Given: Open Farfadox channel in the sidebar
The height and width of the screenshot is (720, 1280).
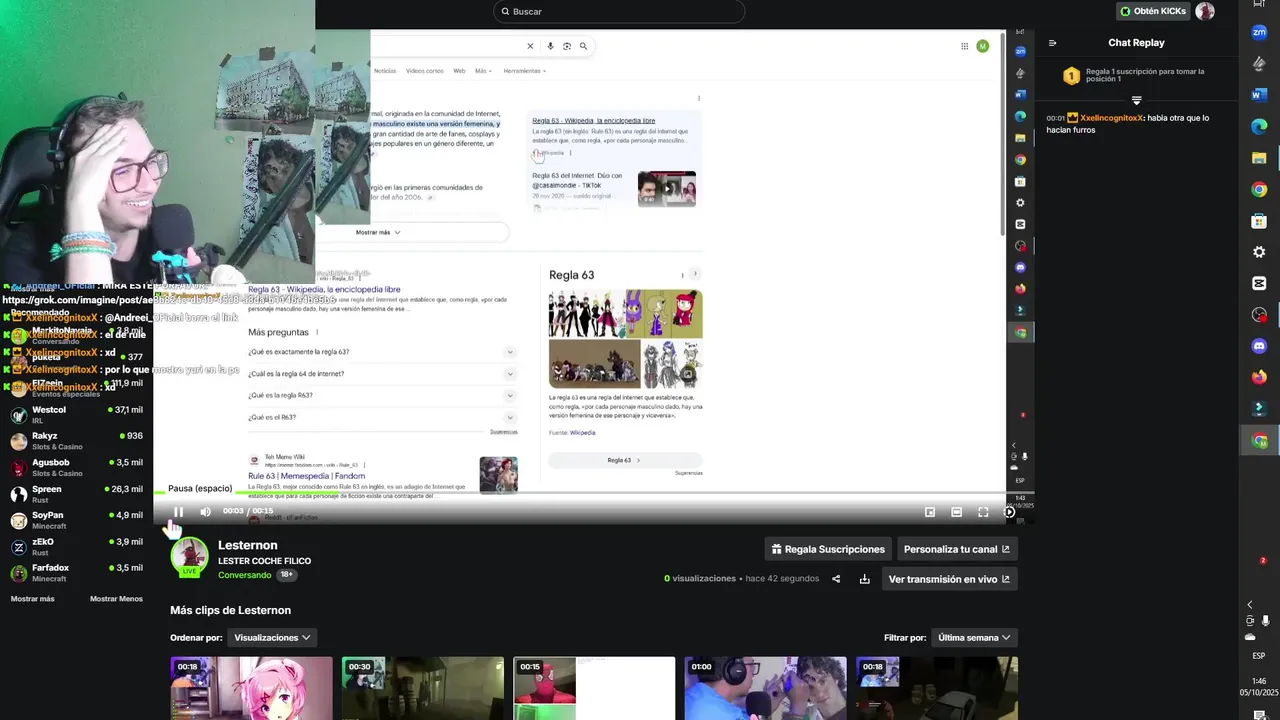Looking at the screenshot, I should 76,573.
